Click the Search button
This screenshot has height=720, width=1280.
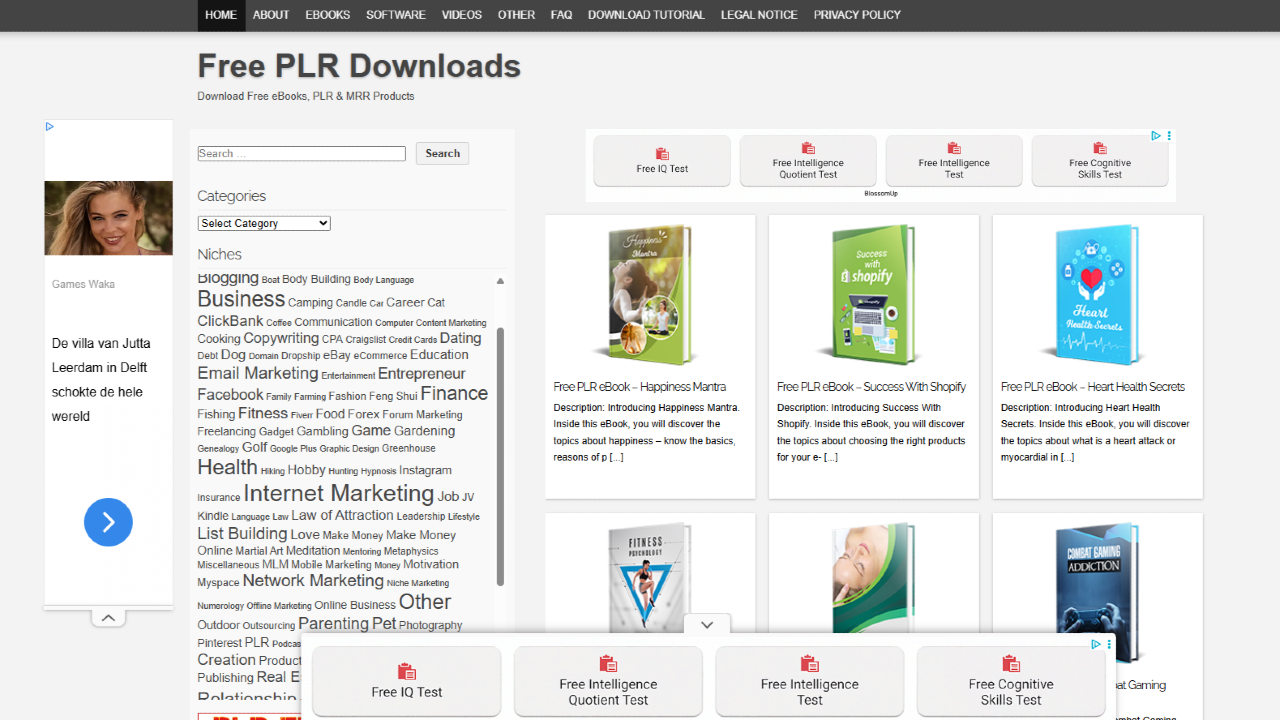(442, 153)
